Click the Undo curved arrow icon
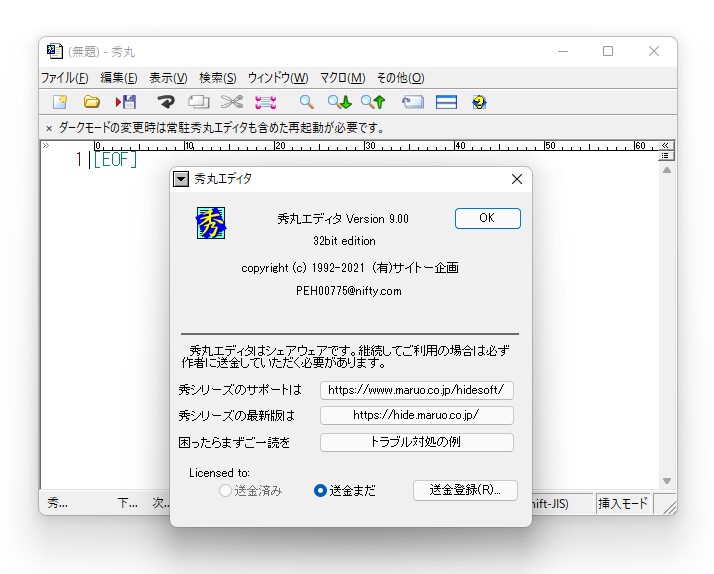714x574 pixels. tap(166, 102)
